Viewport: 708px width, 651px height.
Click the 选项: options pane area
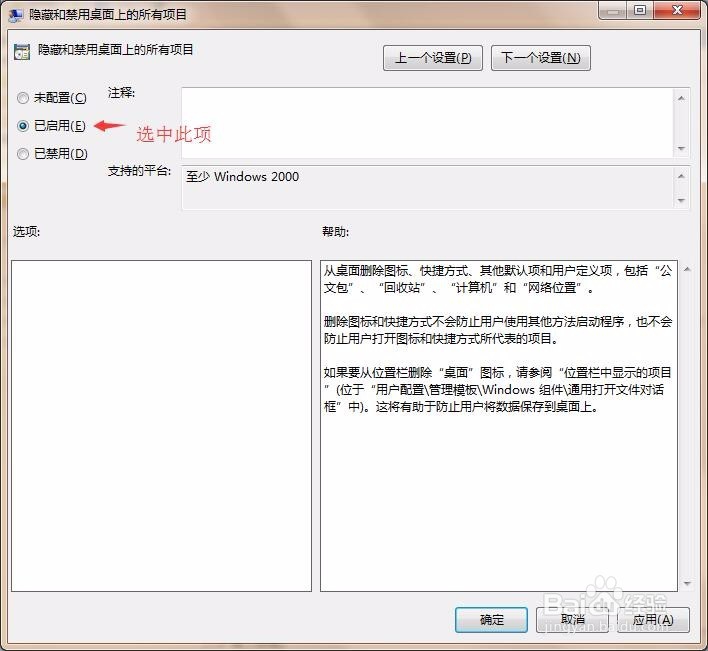pos(161,426)
